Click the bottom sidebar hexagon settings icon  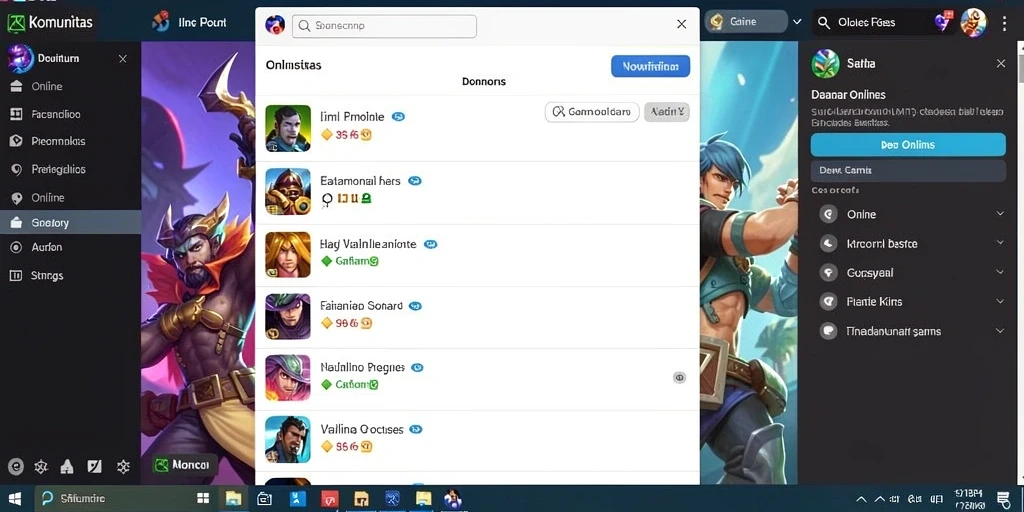[41, 466]
